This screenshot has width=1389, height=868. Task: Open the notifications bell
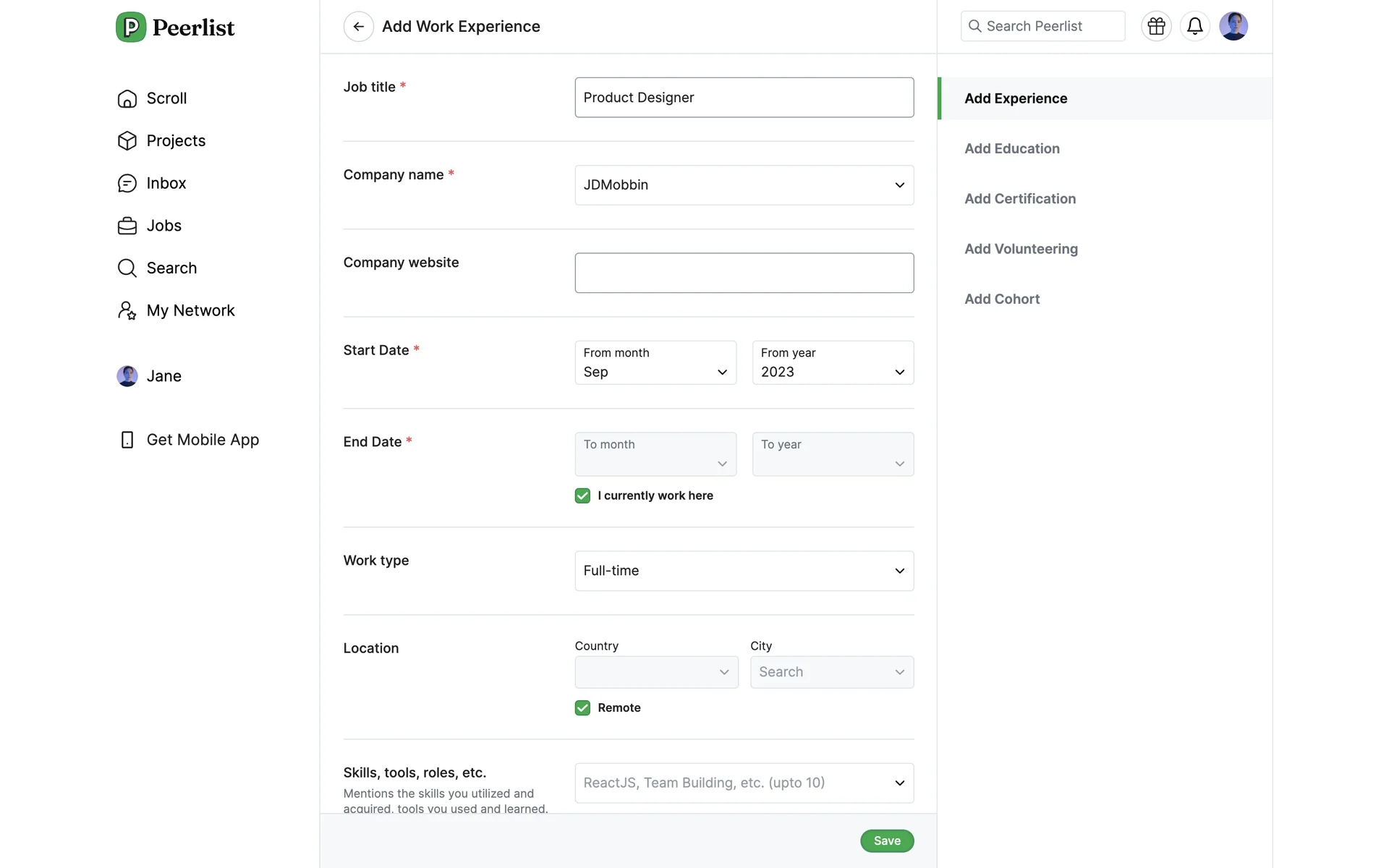(1194, 27)
